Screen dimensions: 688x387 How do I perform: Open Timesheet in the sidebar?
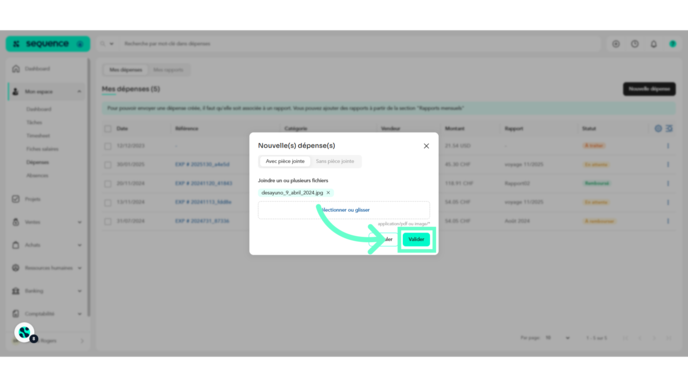[x=38, y=136]
